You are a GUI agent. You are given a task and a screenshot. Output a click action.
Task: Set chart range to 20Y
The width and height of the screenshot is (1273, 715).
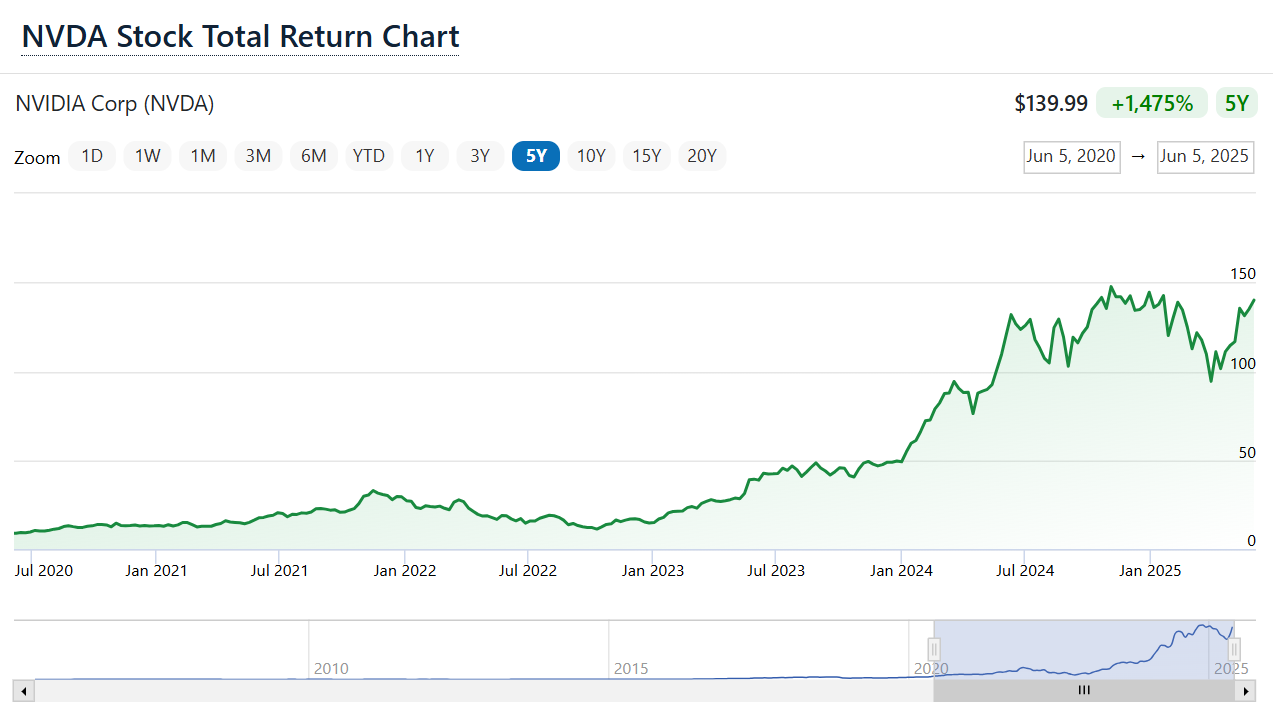pyautogui.click(x=702, y=156)
